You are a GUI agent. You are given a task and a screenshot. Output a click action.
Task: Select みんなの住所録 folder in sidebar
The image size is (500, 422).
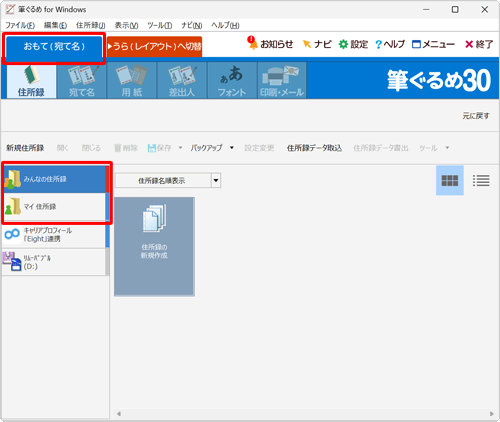[55, 179]
